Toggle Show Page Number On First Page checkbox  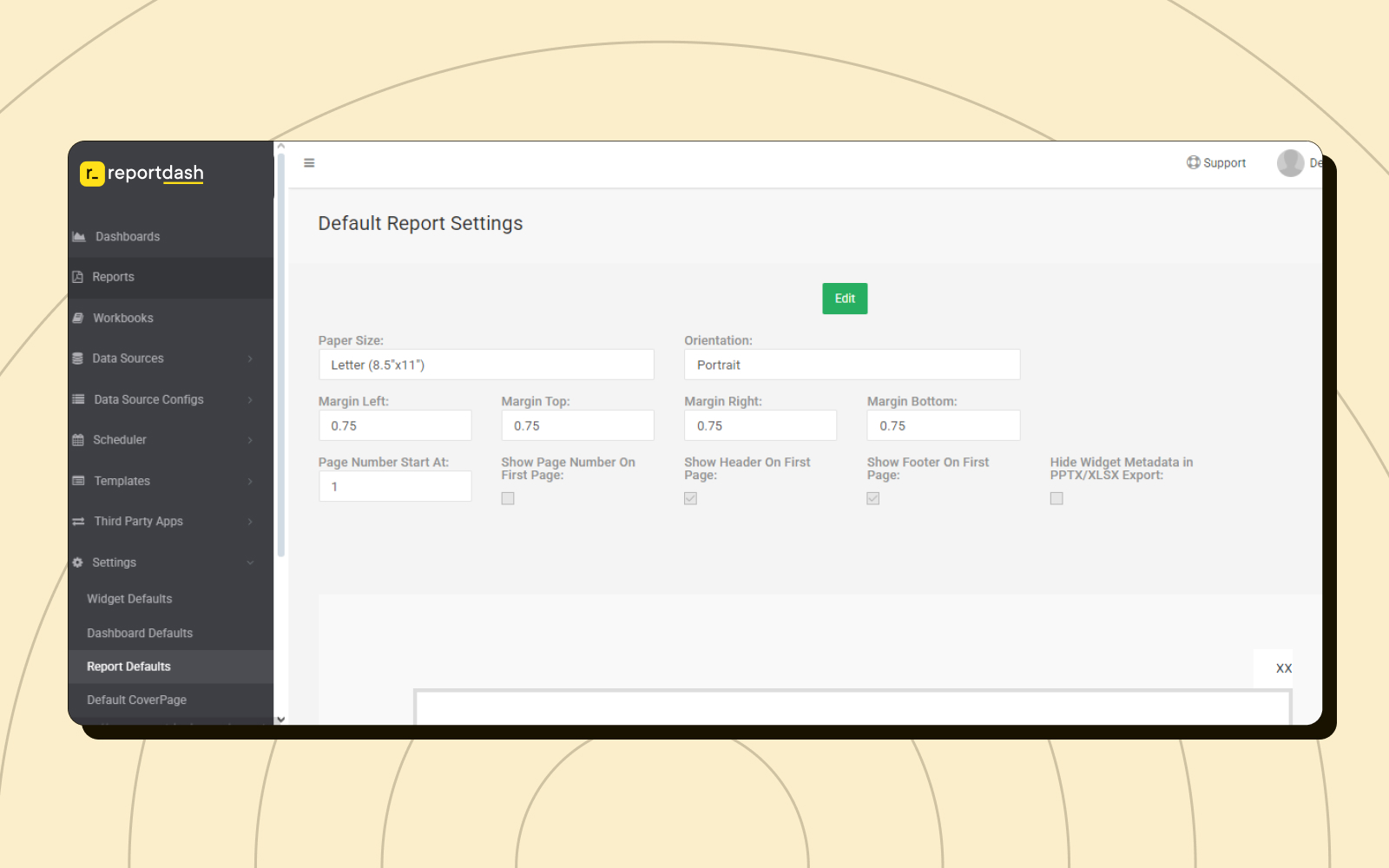pos(508,498)
